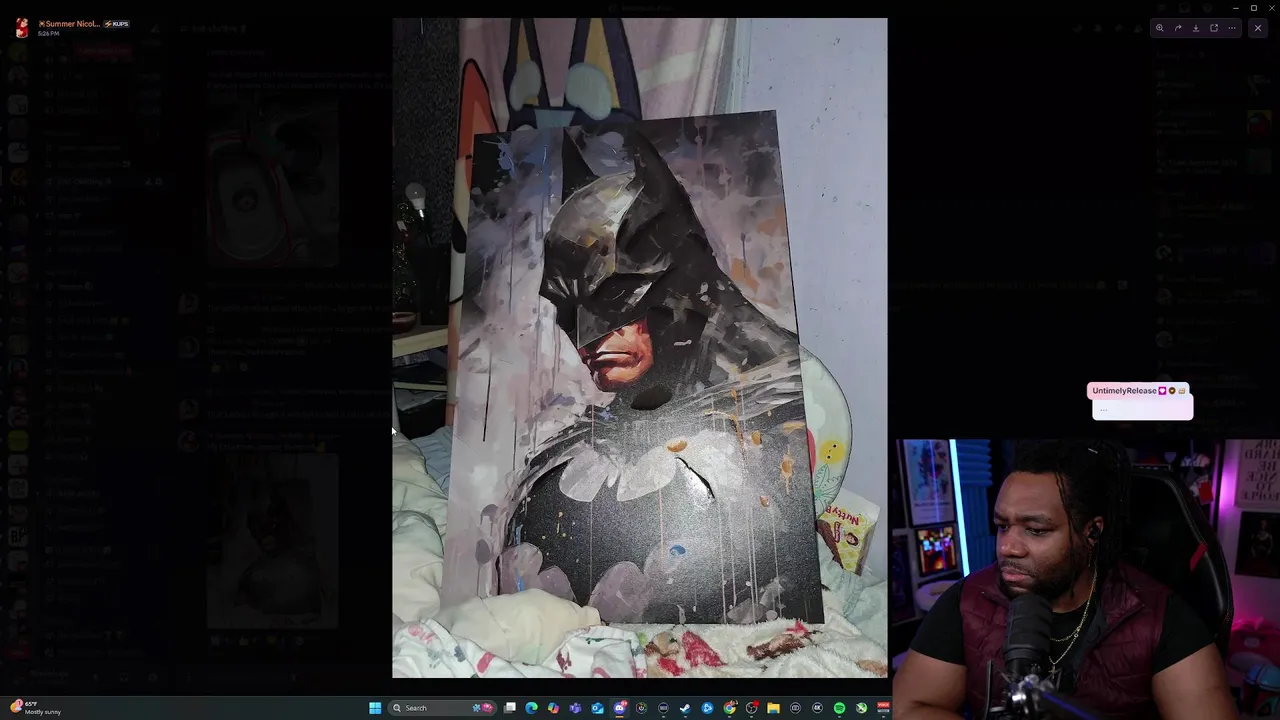The height and width of the screenshot is (720, 1280).
Task: Open Summer Nicol's profile avatar
Action: [22, 28]
